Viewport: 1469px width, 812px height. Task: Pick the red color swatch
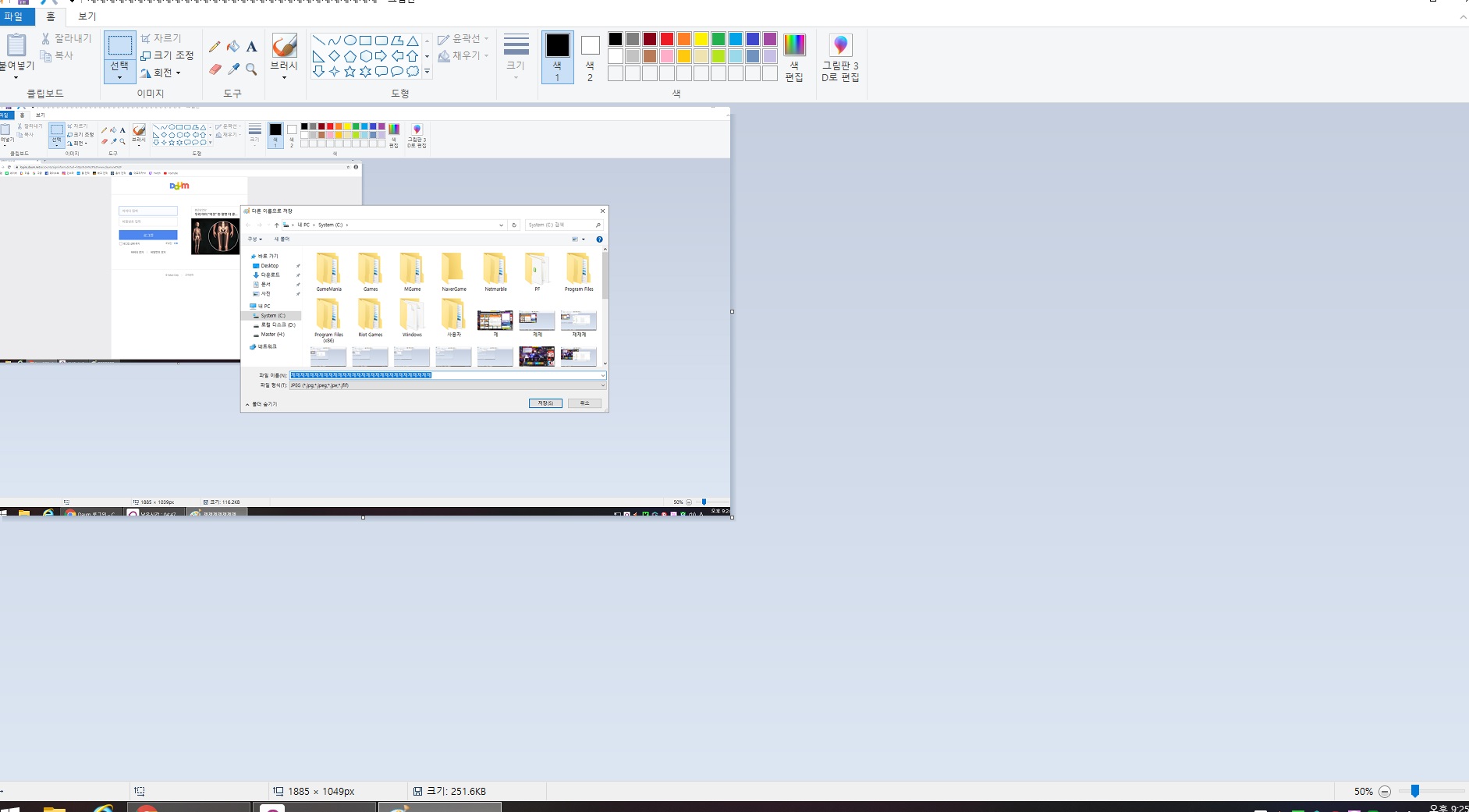pyautogui.click(x=667, y=39)
